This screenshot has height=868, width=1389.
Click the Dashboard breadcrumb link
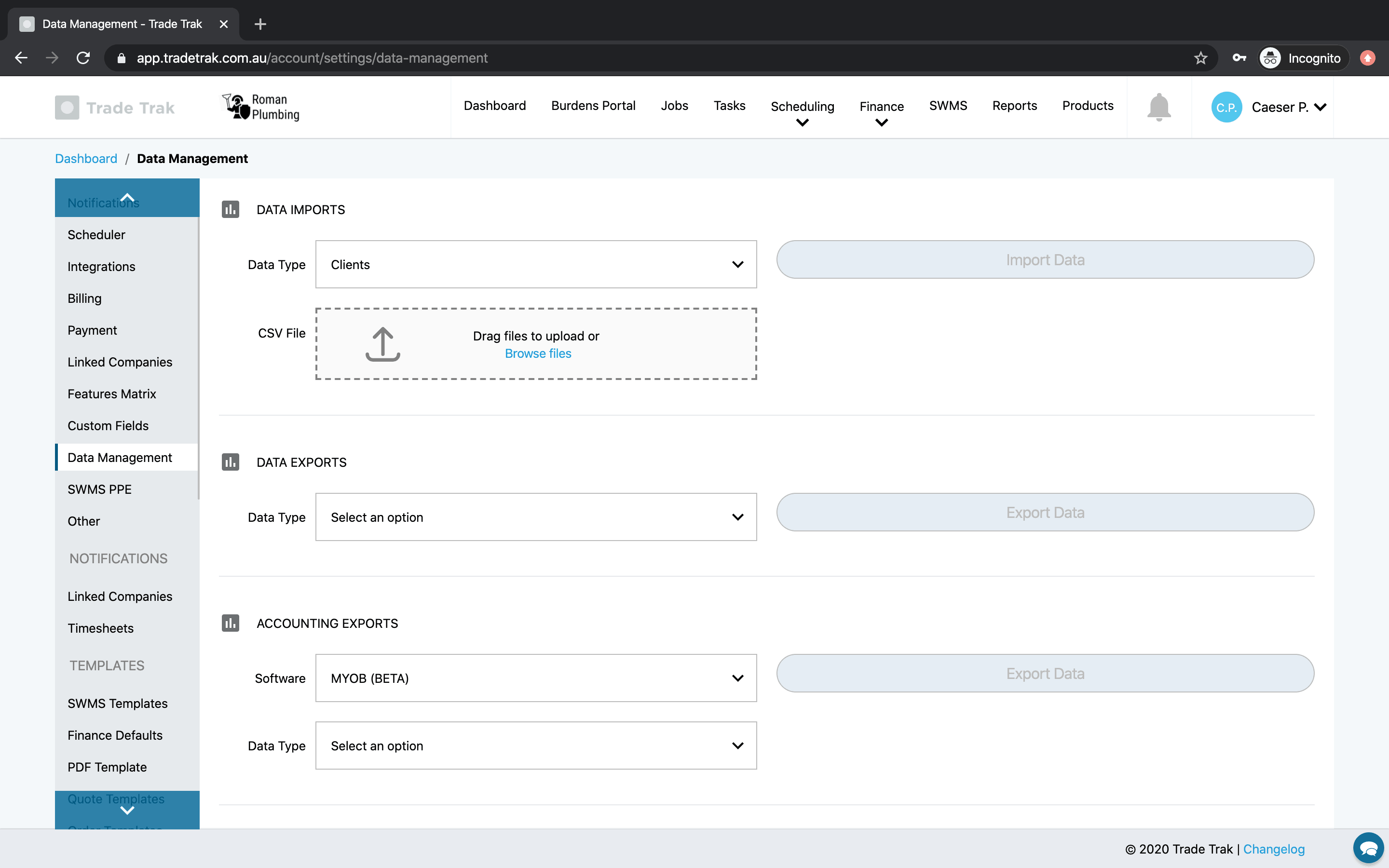[x=86, y=159]
